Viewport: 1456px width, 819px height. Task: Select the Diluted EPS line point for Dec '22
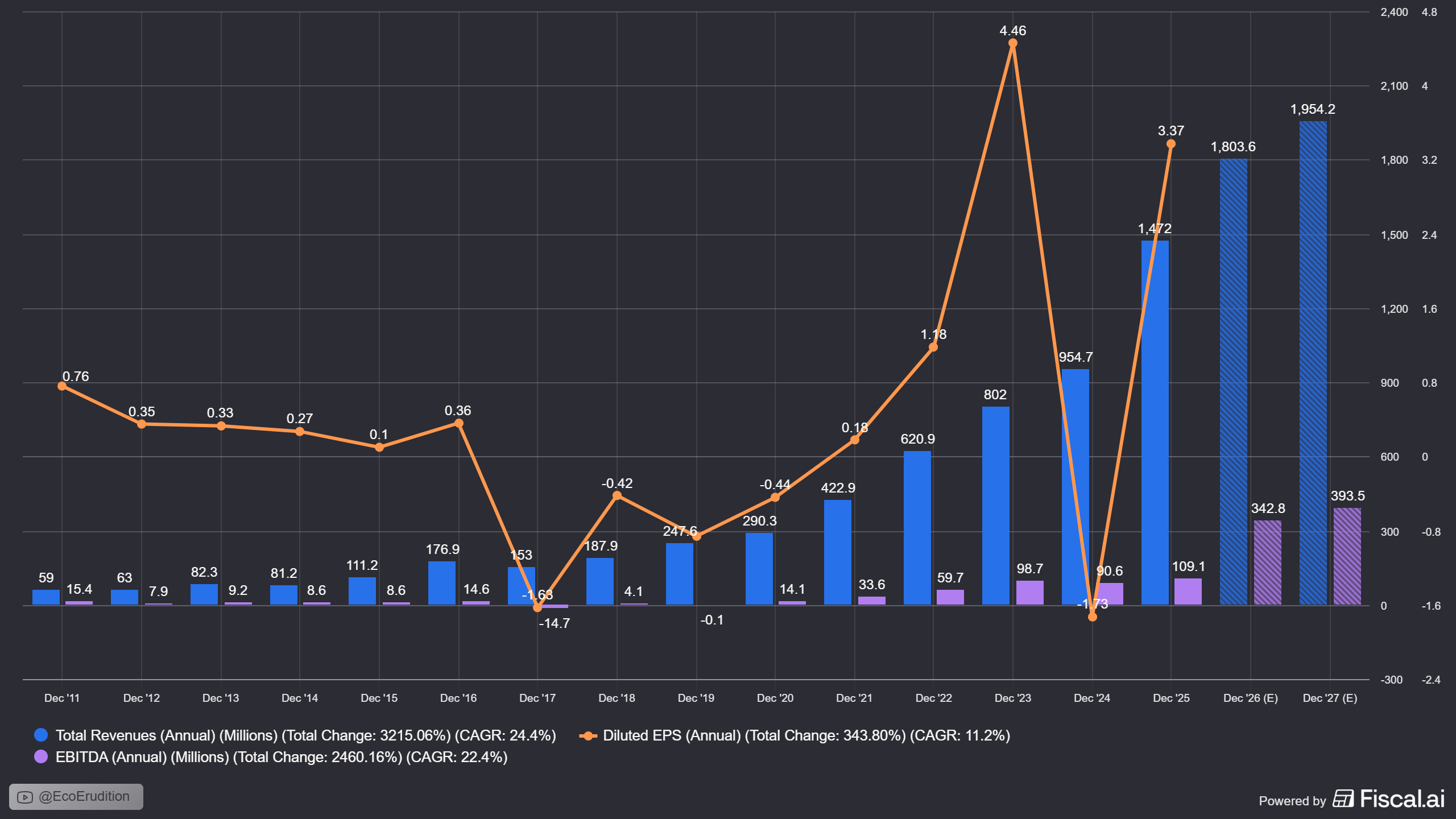[933, 347]
